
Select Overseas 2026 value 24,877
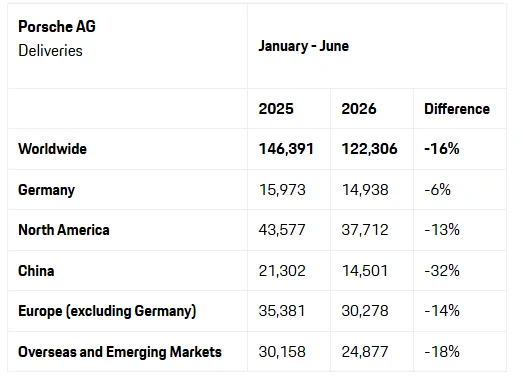[365, 352]
